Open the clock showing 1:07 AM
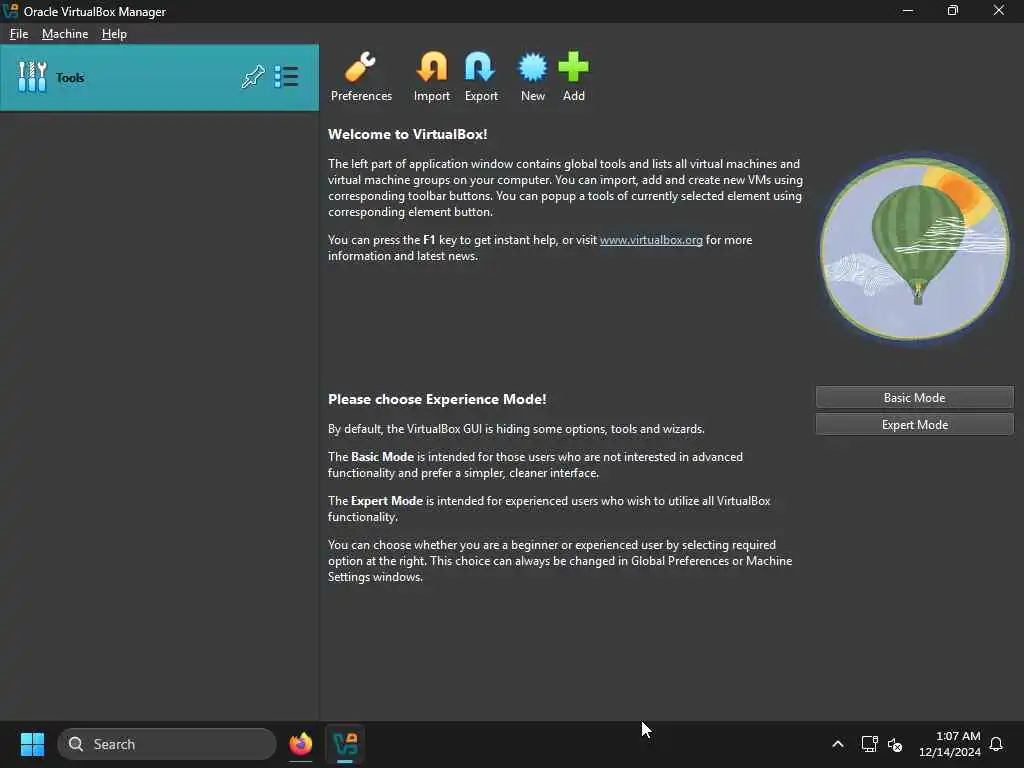Viewport: 1024px width, 768px height. [950, 744]
